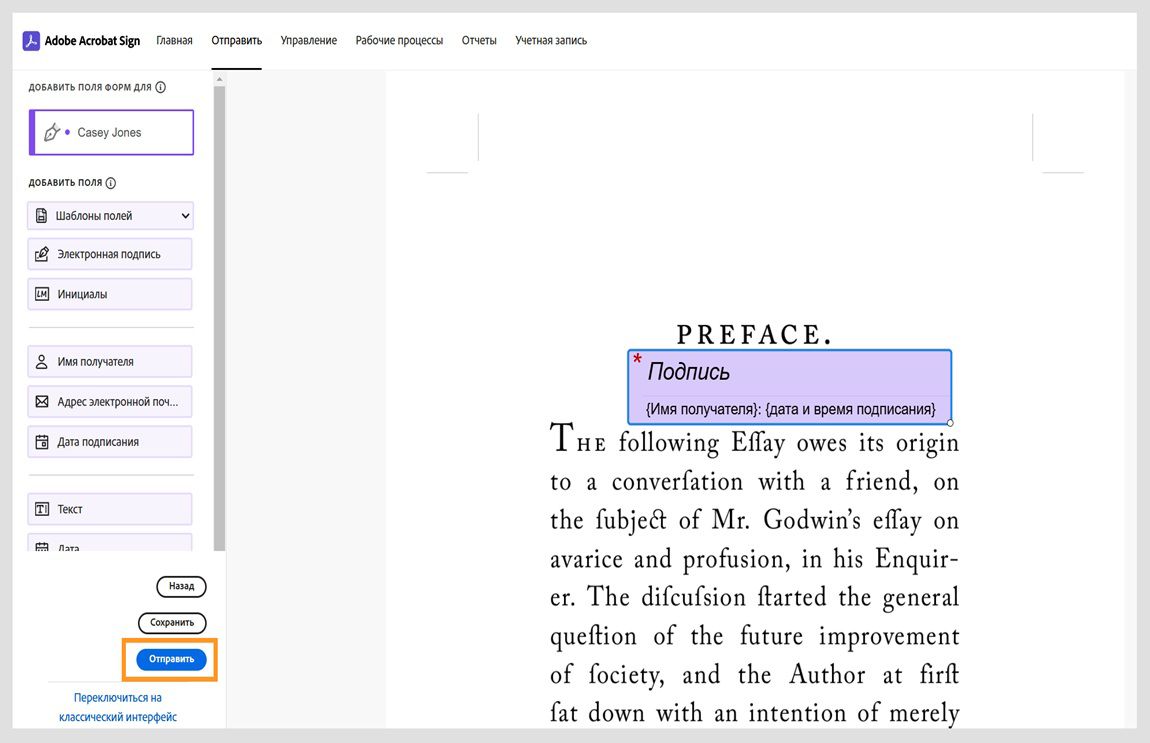Screen dimensions: 1150x743
Task: Click the Текст field icon
Action: [42, 509]
